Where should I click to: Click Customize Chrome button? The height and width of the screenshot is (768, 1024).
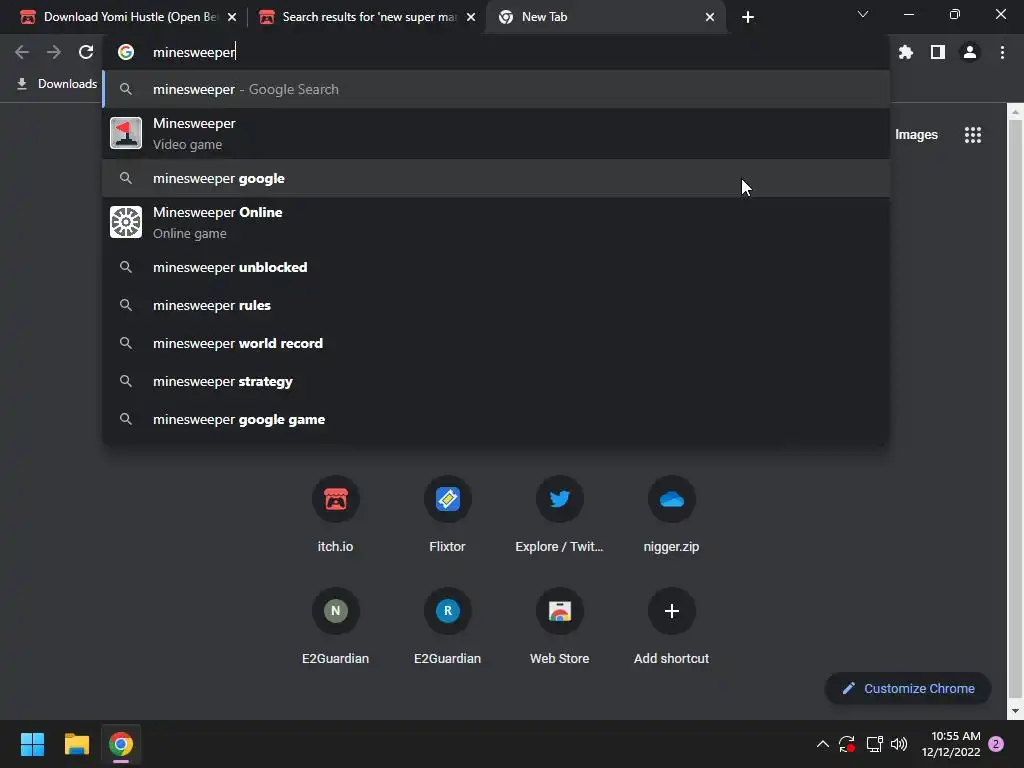click(908, 688)
